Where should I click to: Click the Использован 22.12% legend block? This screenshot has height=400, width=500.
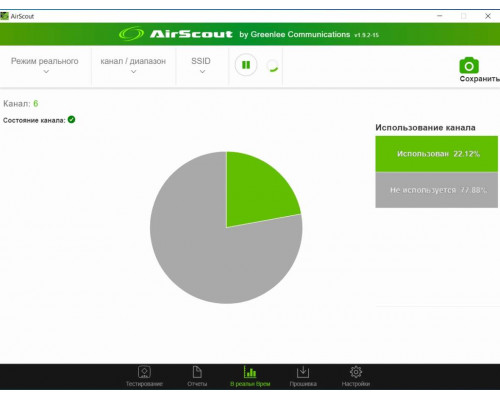[x=437, y=154]
